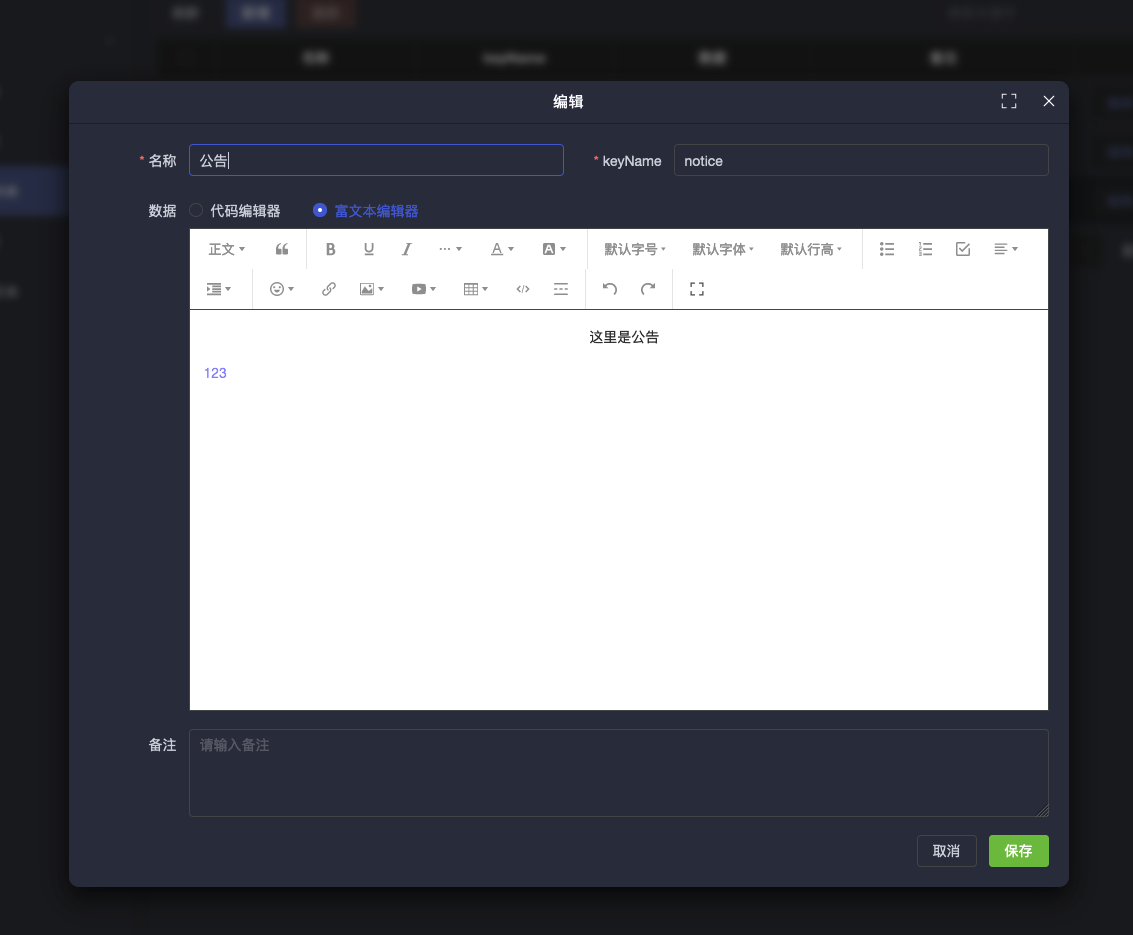Cancel editing with the 取消 button
The width and height of the screenshot is (1133, 935).
(x=946, y=851)
